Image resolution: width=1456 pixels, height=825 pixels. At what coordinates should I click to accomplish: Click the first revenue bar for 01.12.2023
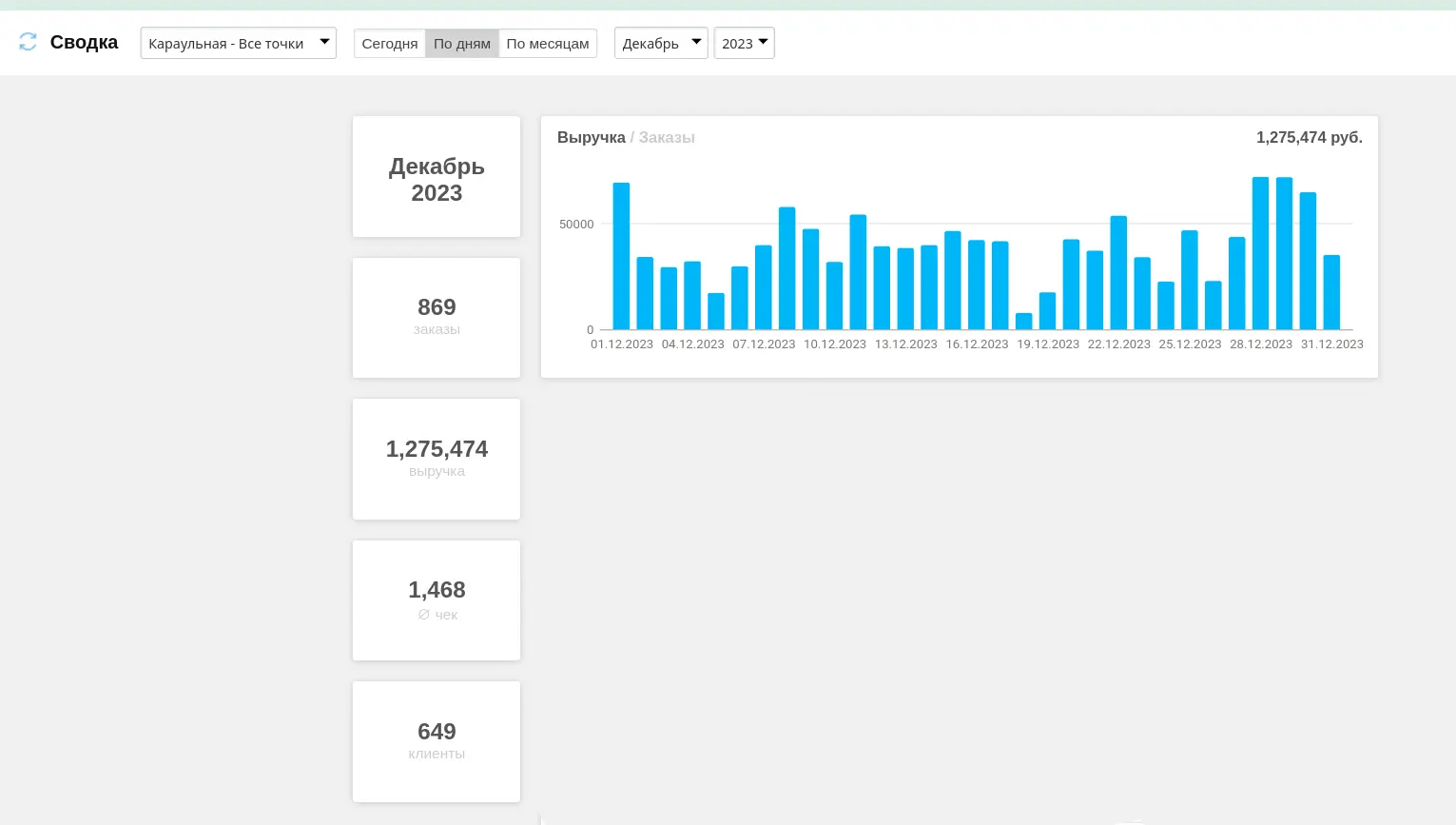621,257
